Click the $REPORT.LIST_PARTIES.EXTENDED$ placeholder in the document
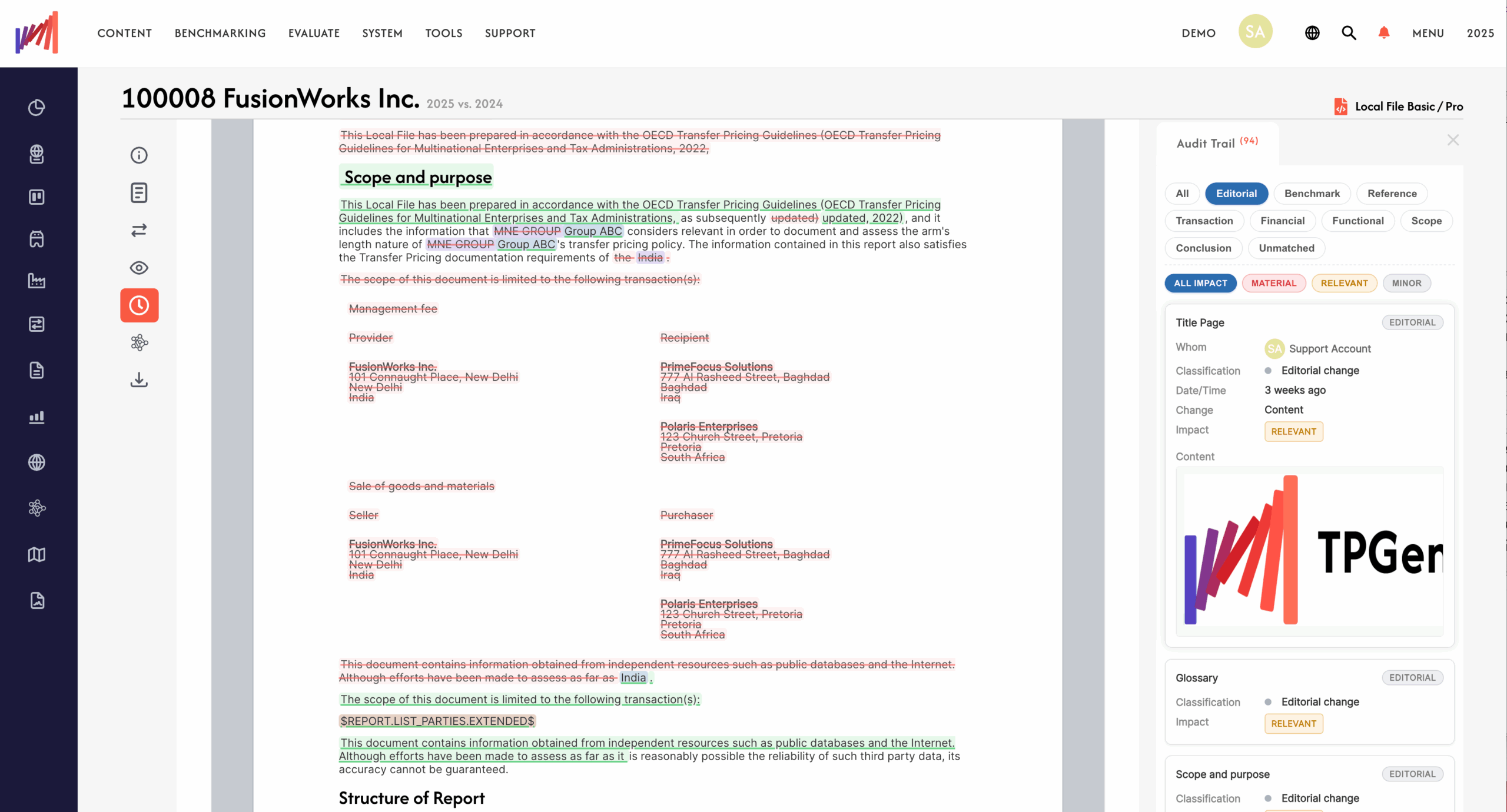The height and width of the screenshot is (812, 1507). coord(437,721)
